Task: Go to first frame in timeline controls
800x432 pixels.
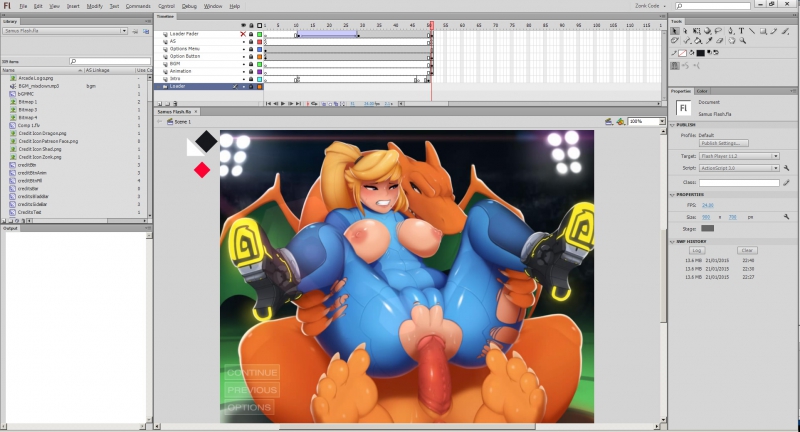Action: [x=268, y=104]
